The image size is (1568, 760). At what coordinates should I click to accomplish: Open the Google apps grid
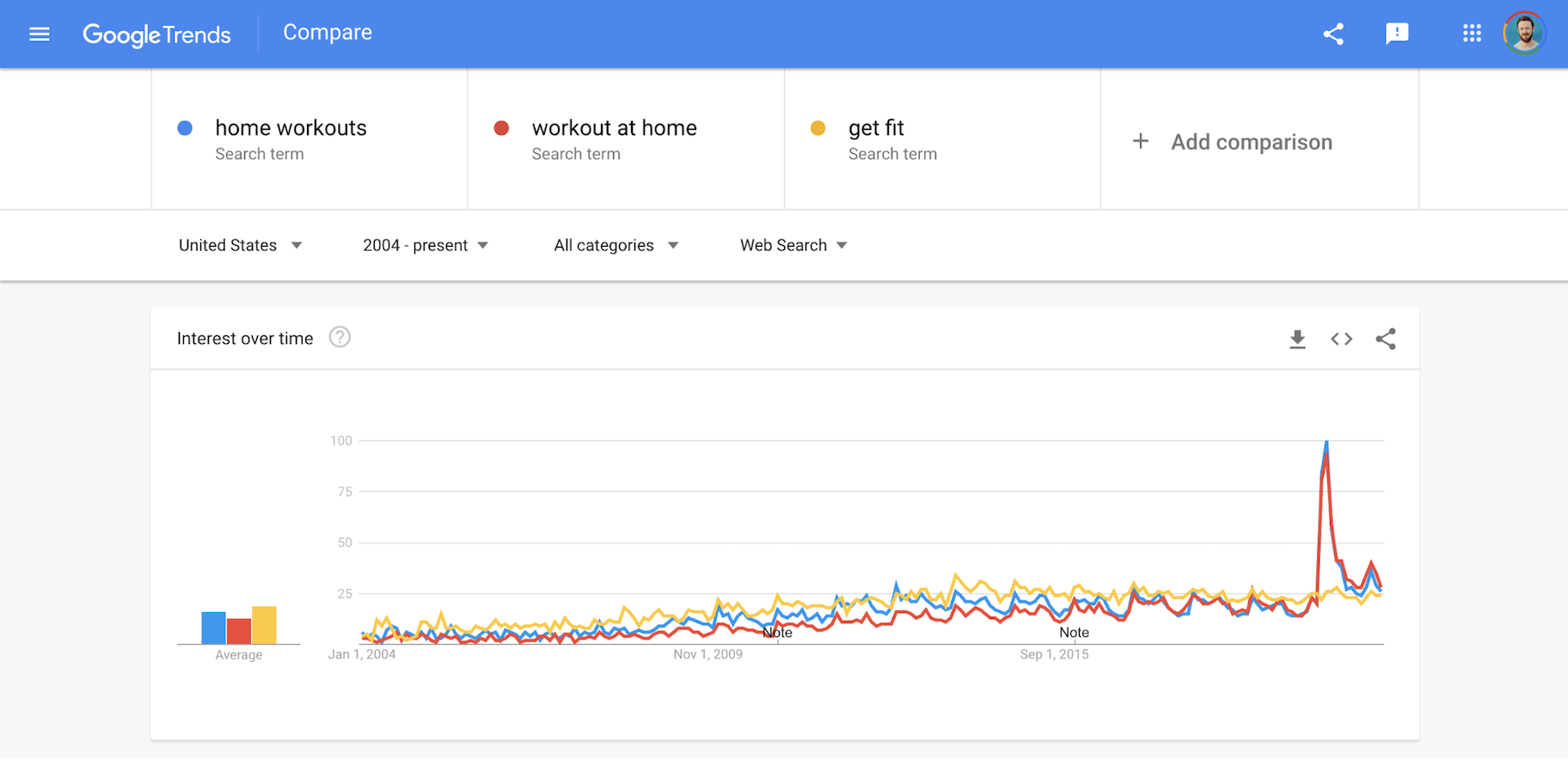pyautogui.click(x=1472, y=34)
